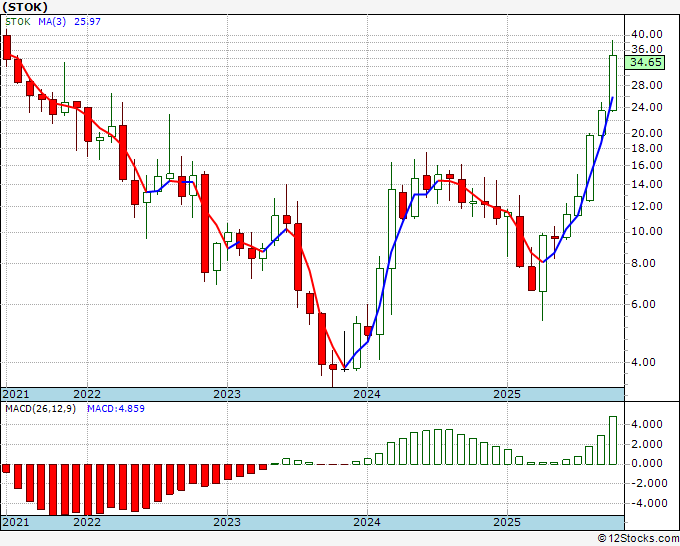Click the 34.65 current price tag
Image resolution: width=680 pixels, height=546 pixels.
pos(646,62)
